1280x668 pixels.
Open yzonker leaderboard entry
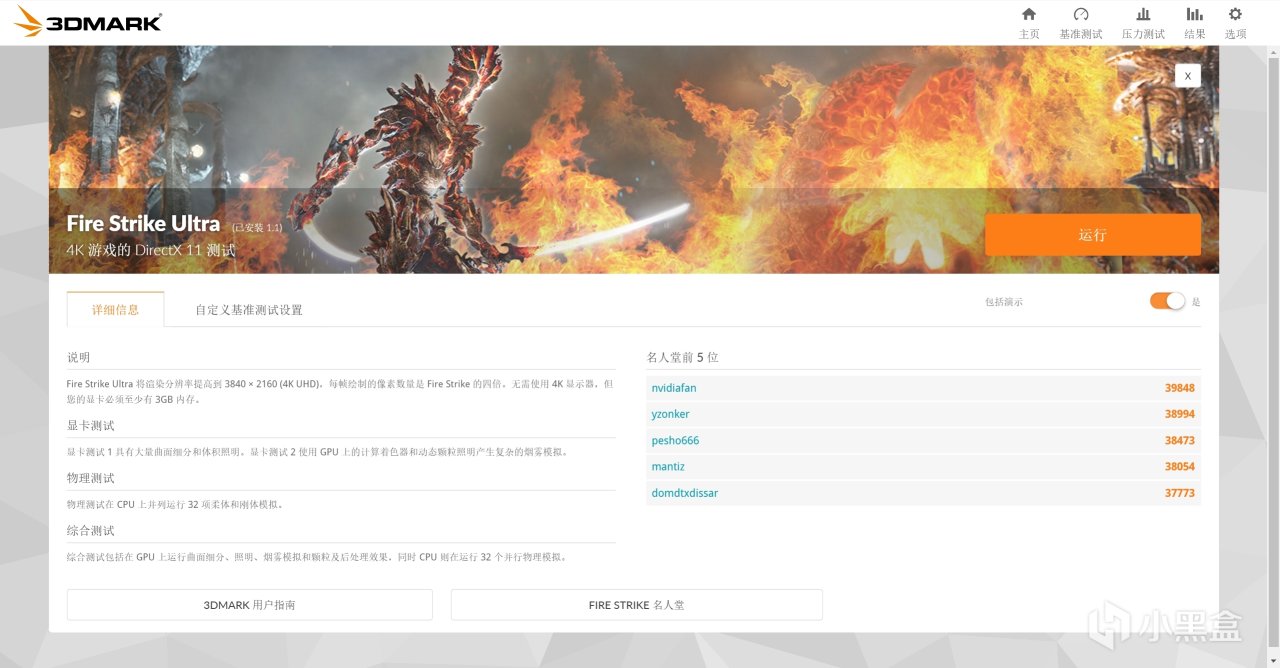click(670, 414)
